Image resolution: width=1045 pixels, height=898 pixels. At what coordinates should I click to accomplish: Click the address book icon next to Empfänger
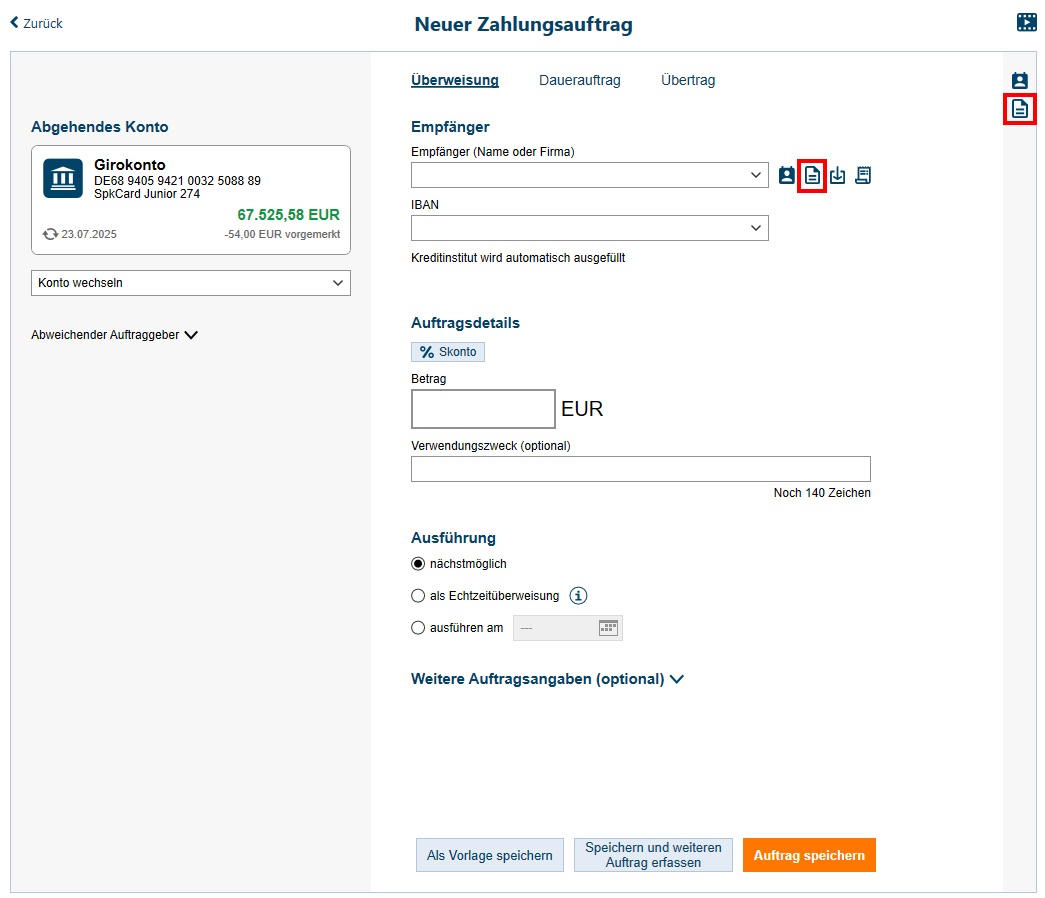click(x=787, y=176)
